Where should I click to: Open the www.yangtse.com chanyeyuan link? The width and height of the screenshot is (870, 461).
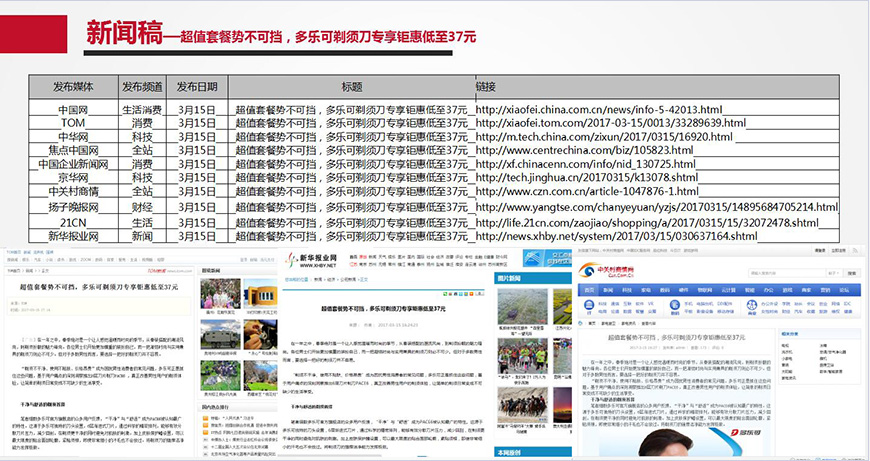pos(657,207)
